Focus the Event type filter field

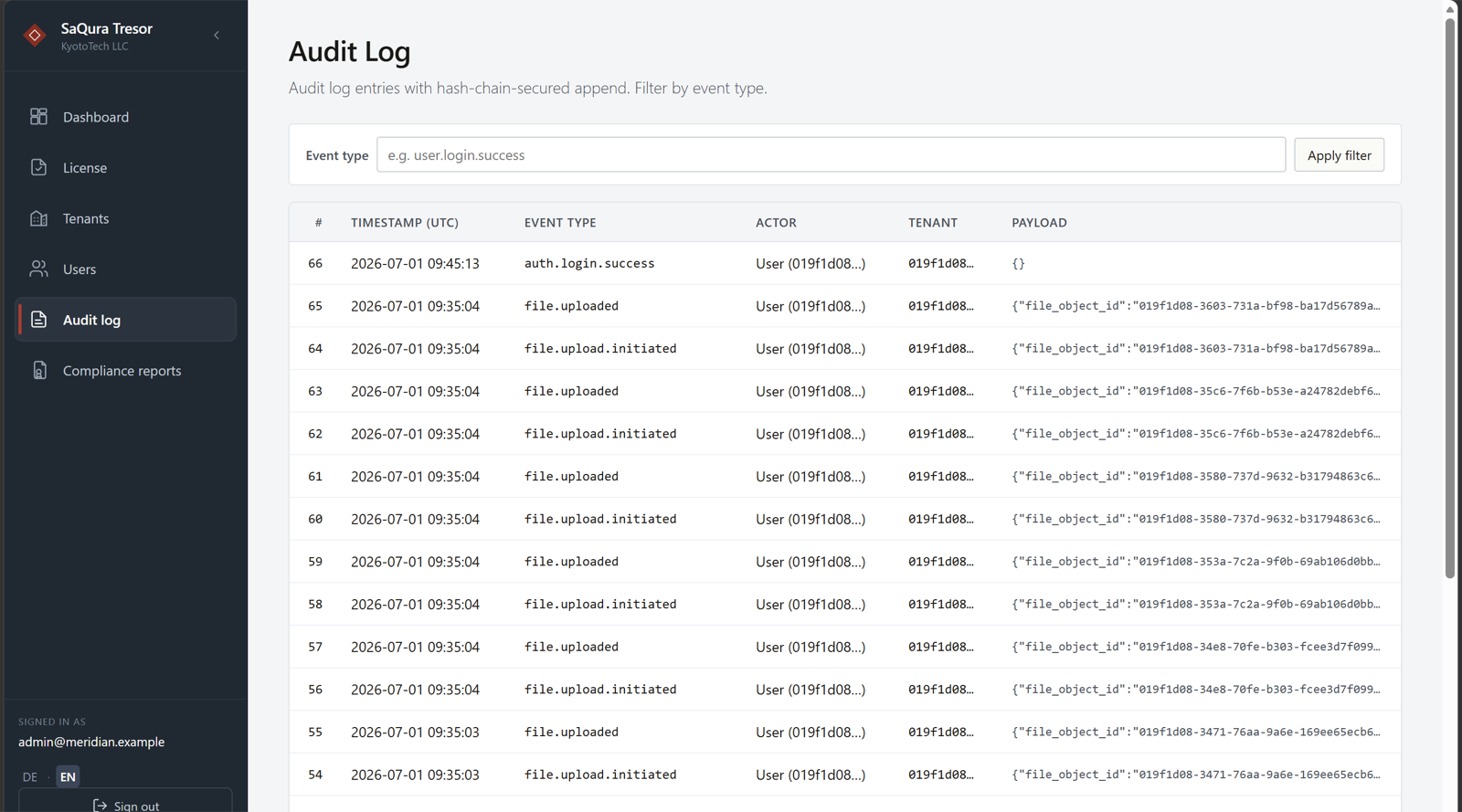click(x=831, y=155)
